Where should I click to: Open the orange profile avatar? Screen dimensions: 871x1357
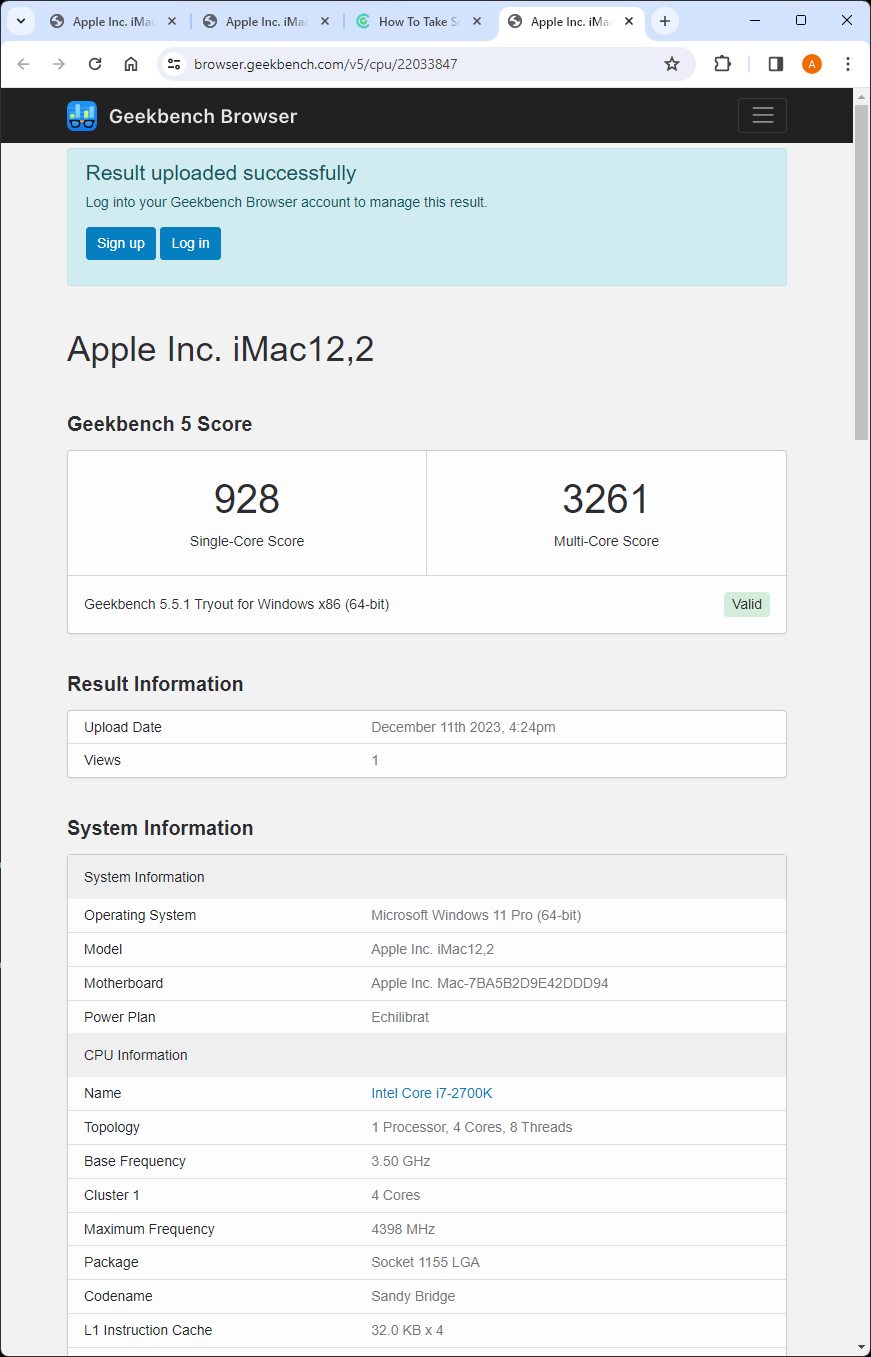(x=811, y=64)
